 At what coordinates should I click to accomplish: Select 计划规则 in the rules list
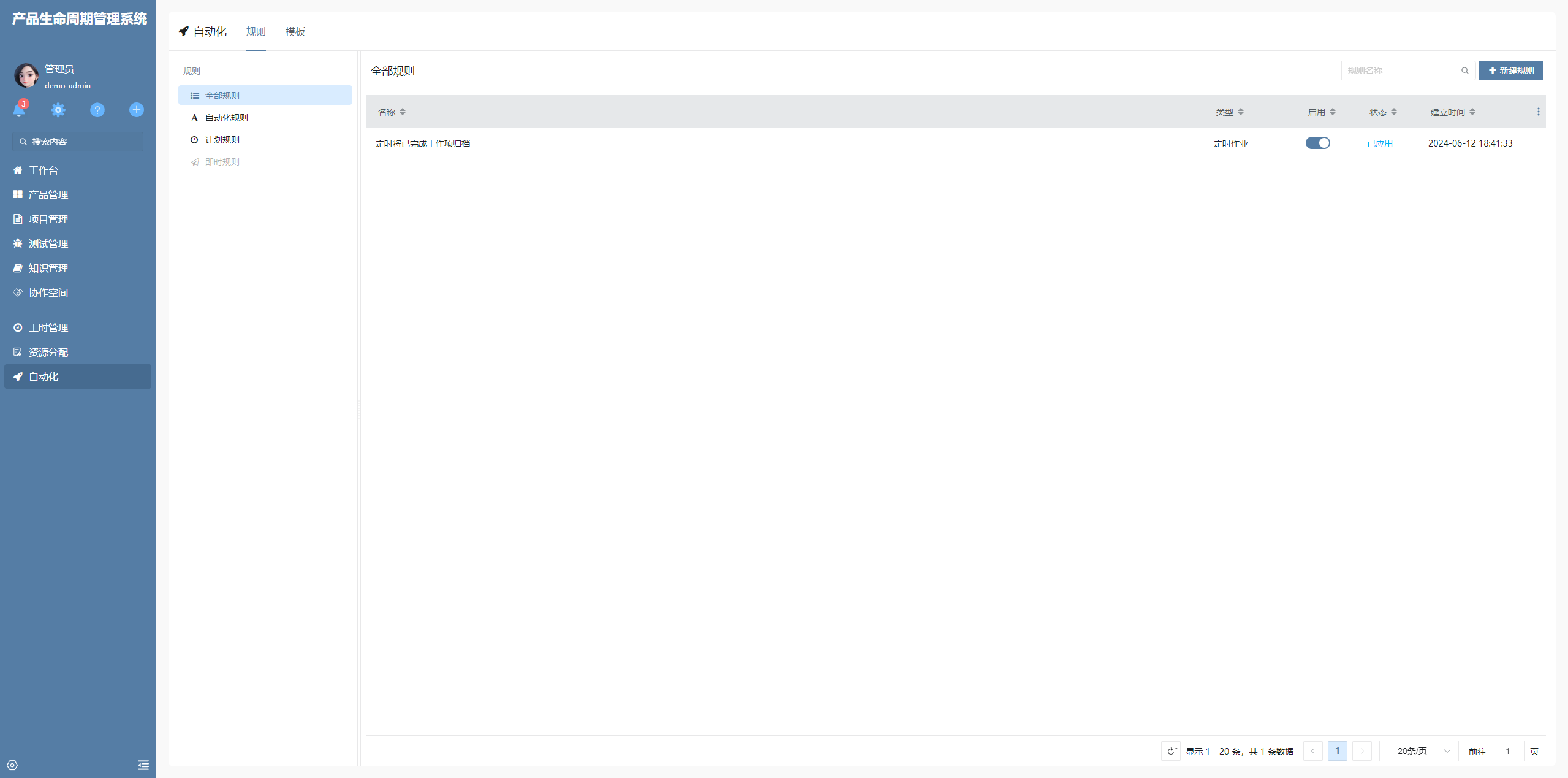pyautogui.click(x=222, y=140)
